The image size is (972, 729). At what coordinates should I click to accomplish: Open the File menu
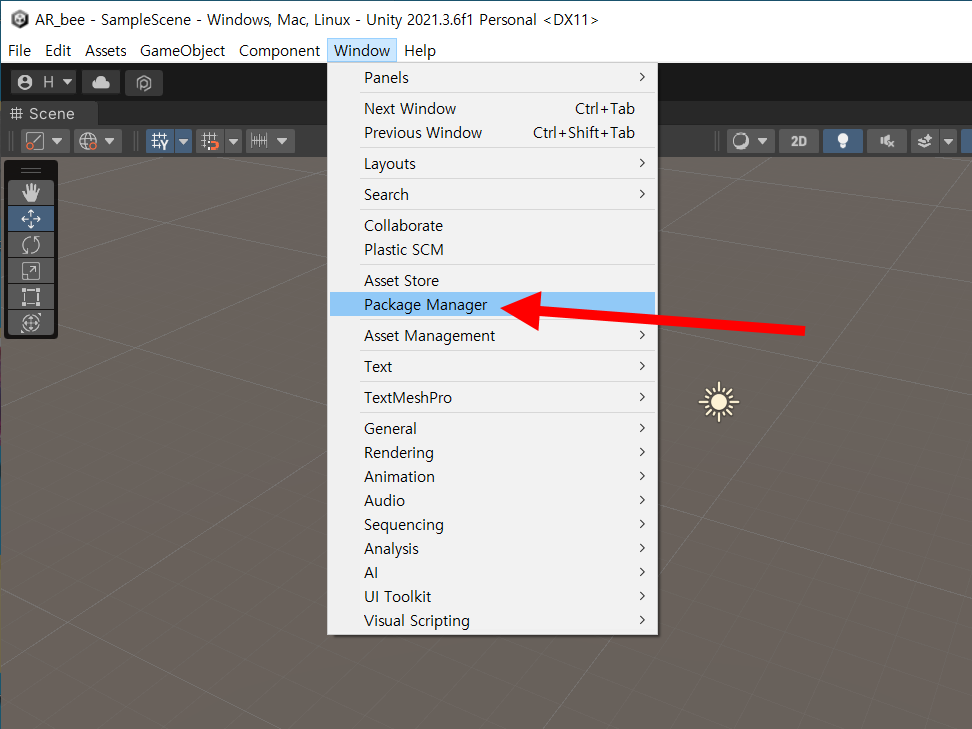pos(19,51)
